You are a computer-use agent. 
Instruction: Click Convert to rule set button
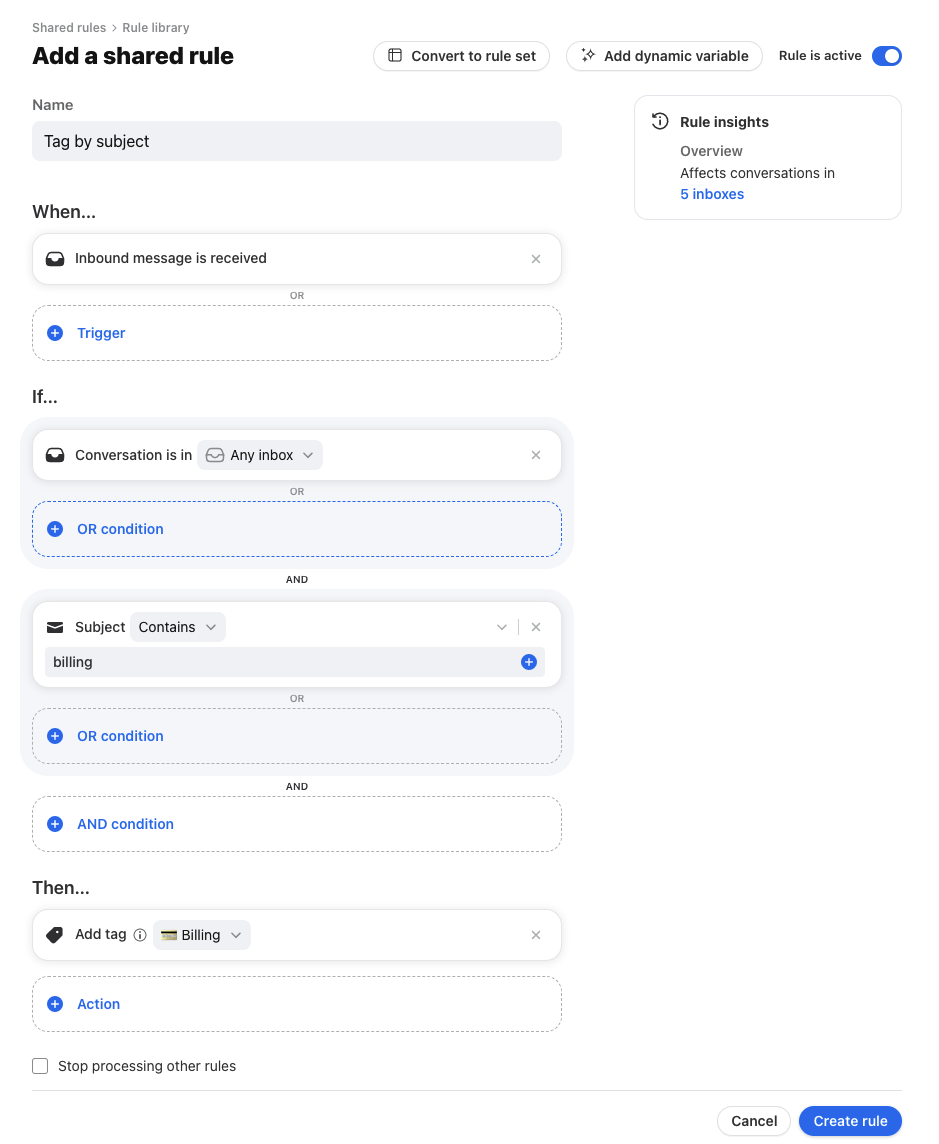(x=462, y=56)
